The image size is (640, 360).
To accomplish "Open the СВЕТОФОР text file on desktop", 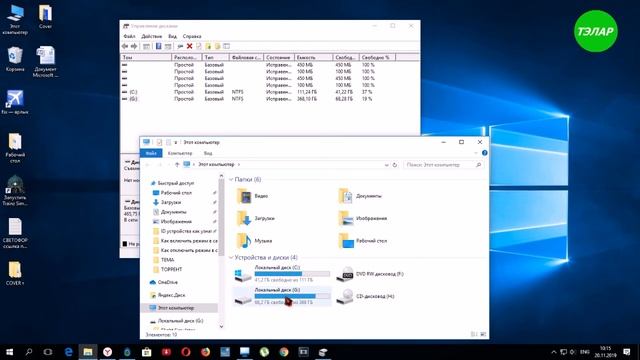I will tap(15, 233).
